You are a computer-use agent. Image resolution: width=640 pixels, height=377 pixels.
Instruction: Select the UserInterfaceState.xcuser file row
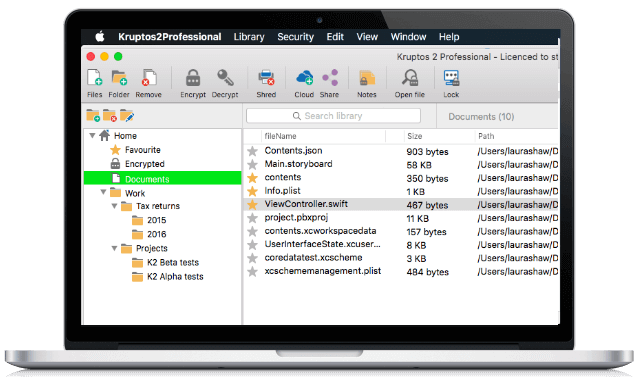tap(401, 245)
